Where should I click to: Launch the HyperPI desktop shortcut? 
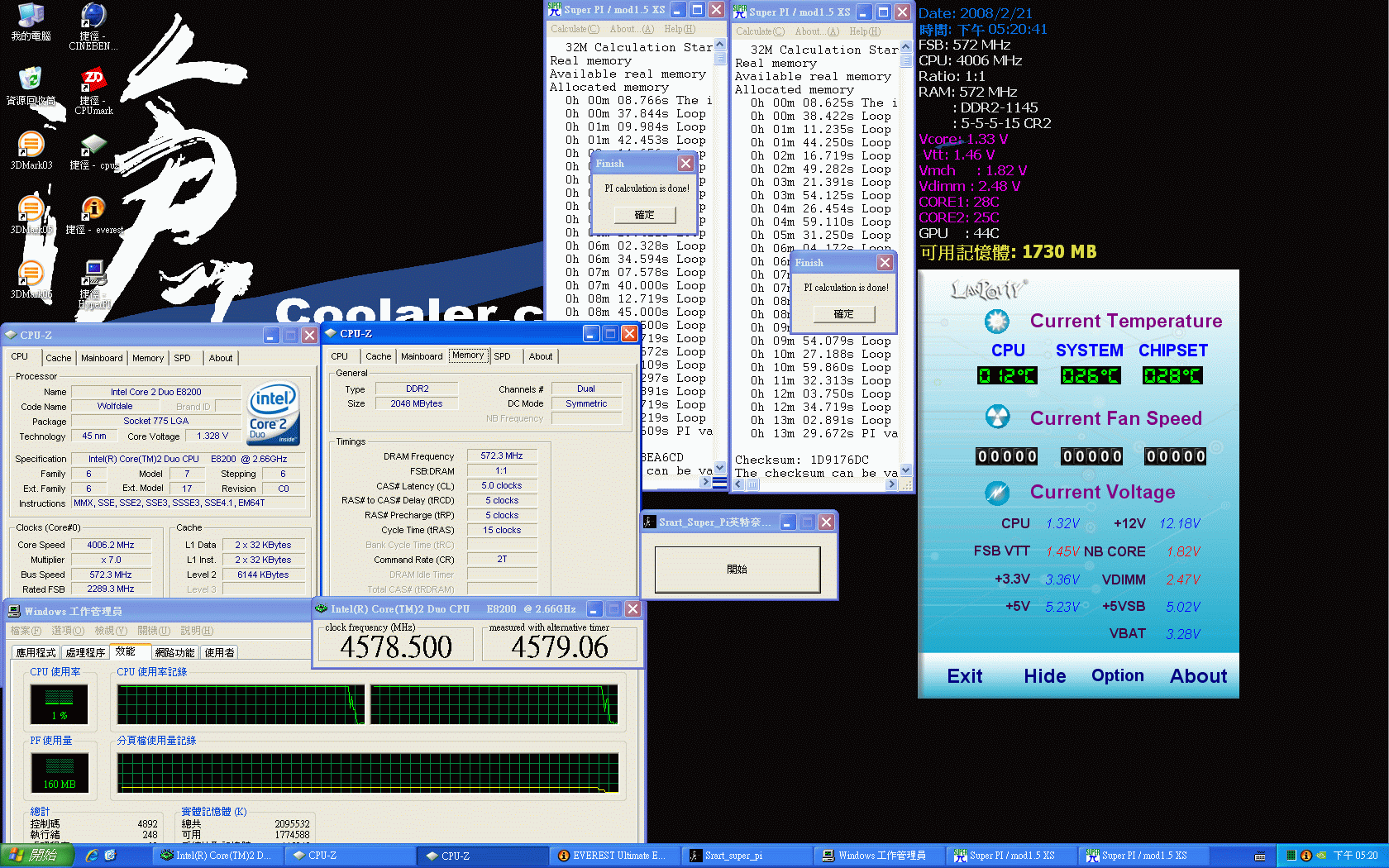pos(93,273)
